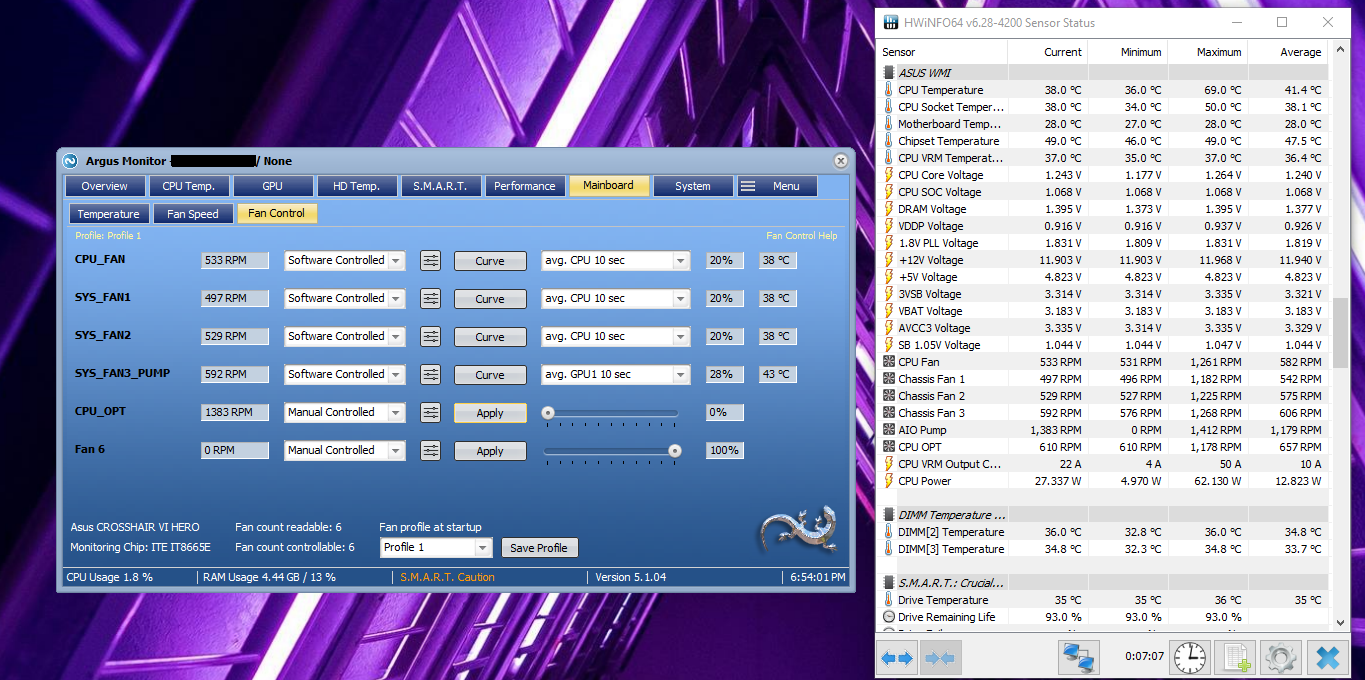
Task: Open HWiNFO remote network computers icon
Action: pos(1079,658)
